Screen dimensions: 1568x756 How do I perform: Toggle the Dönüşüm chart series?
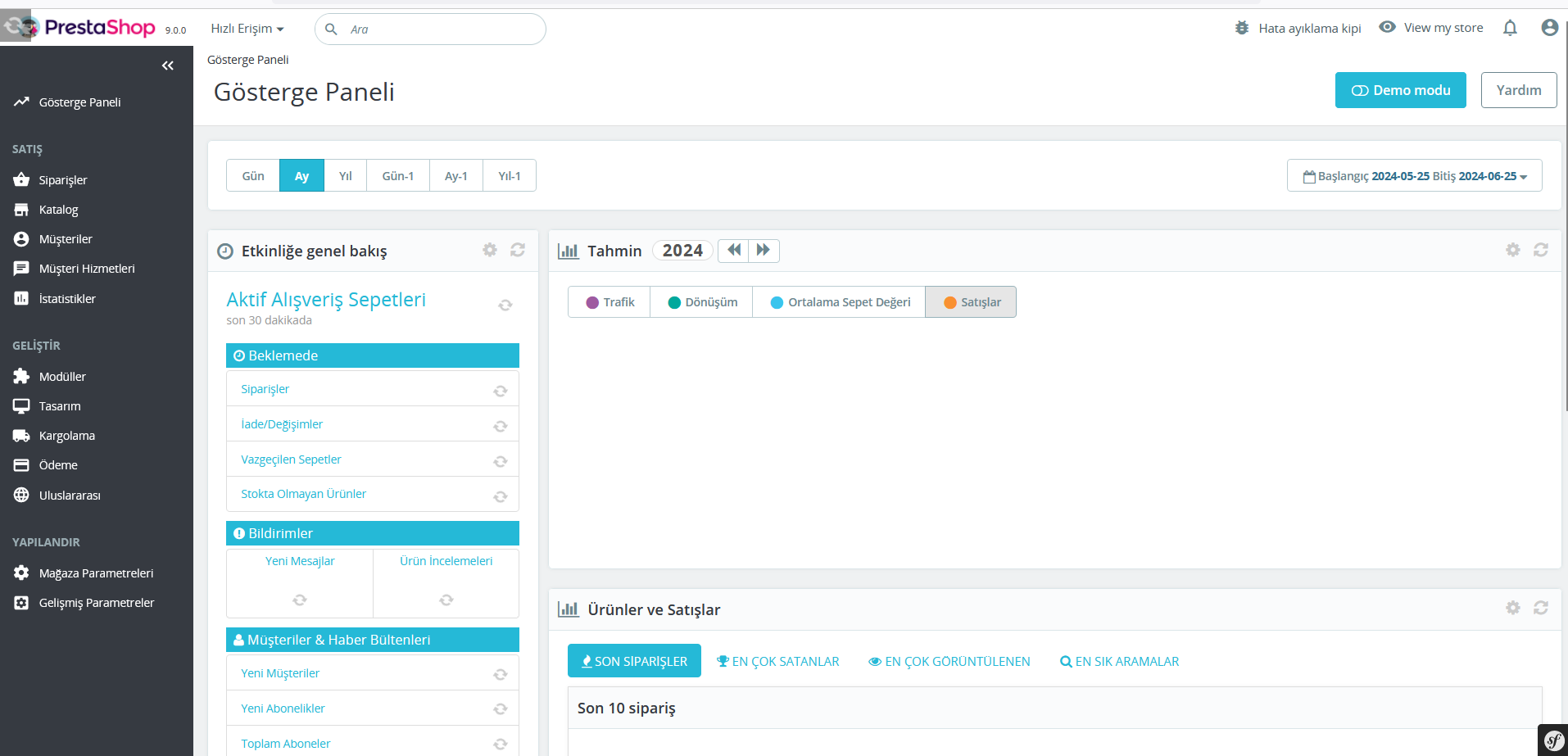[702, 302]
